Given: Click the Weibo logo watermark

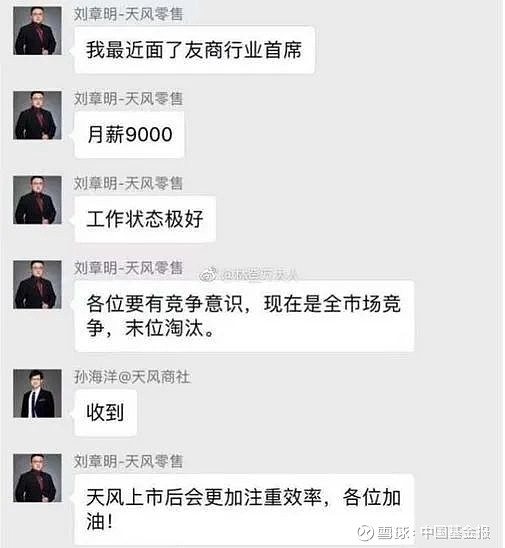Looking at the screenshot, I should pos(208,275).
